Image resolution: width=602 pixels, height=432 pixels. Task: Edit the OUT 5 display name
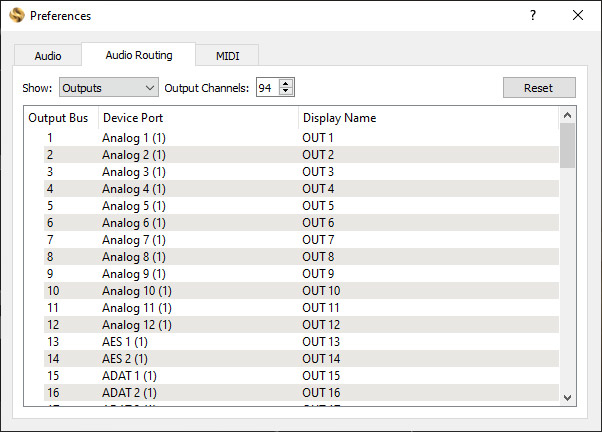[x=318, y=206]
